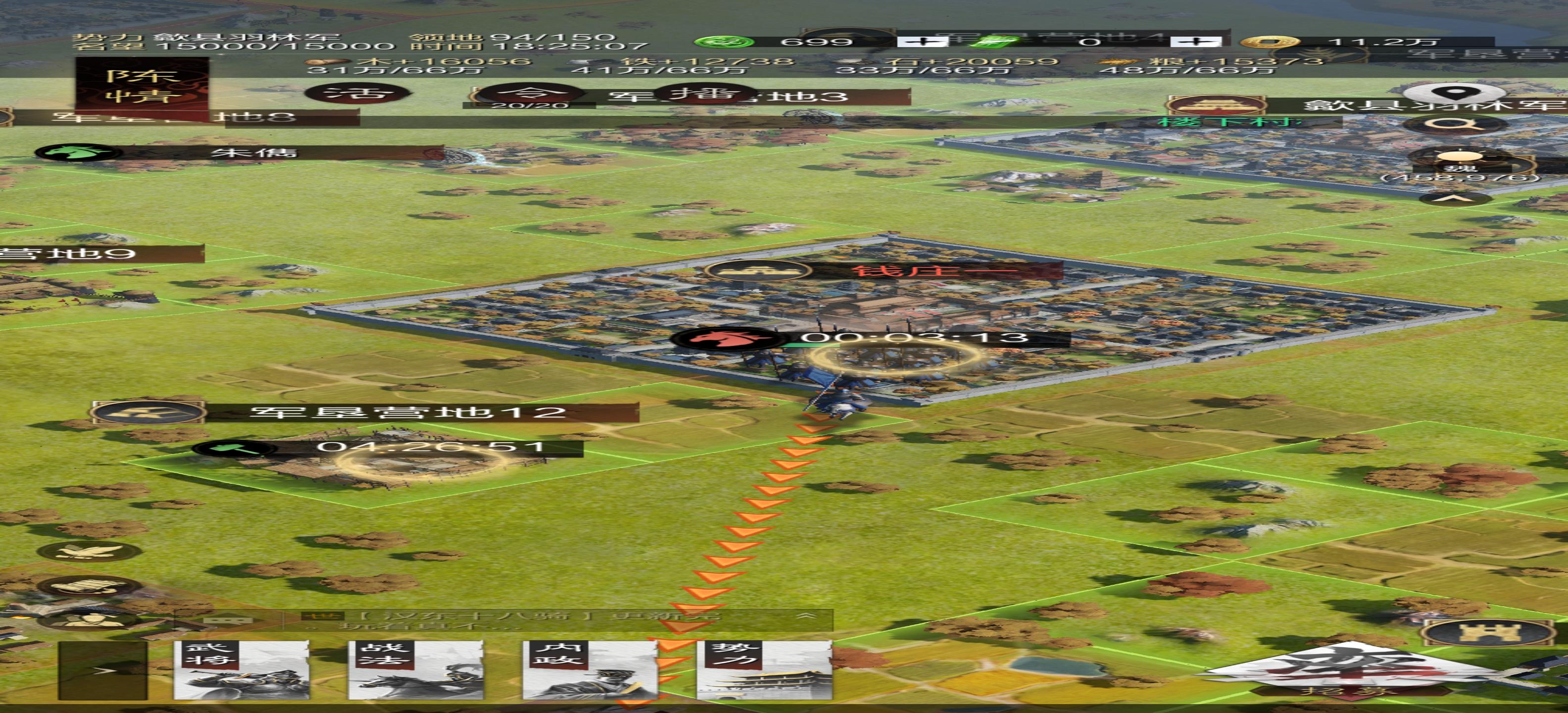Tap the 招募 recruit button
The height and width of the screenshot is (713, 1568).
pos(1350,671)
